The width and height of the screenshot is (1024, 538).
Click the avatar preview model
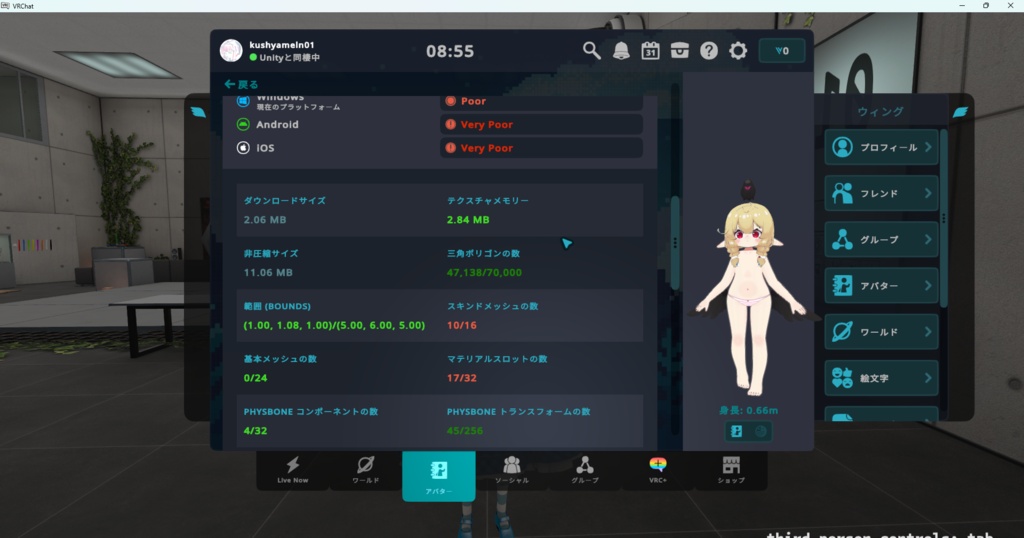pos(750,291)
